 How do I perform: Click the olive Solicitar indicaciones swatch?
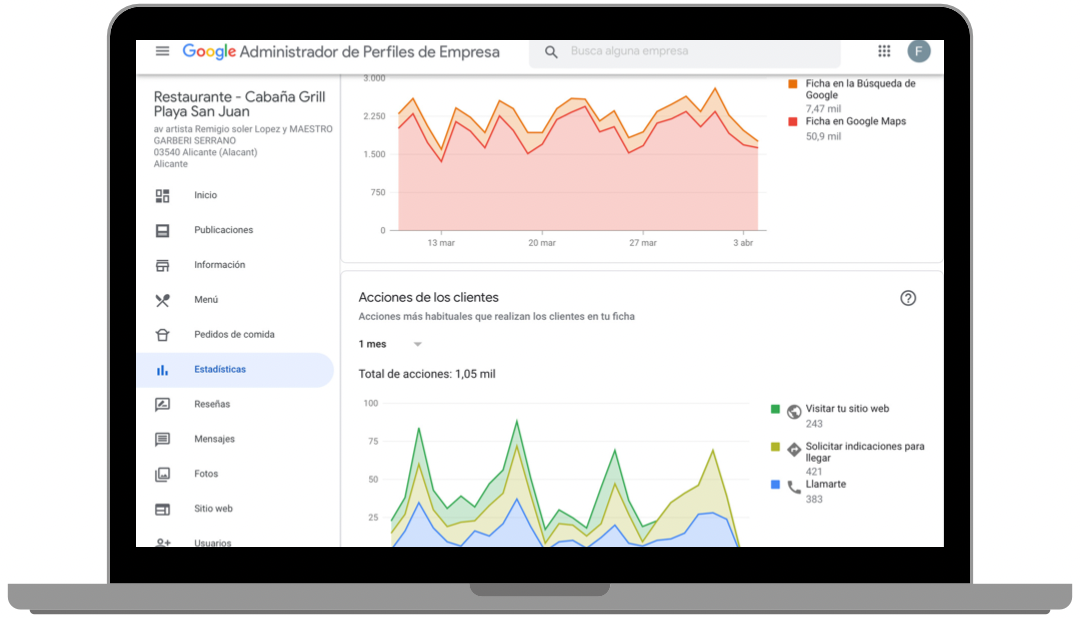[775, 447]
